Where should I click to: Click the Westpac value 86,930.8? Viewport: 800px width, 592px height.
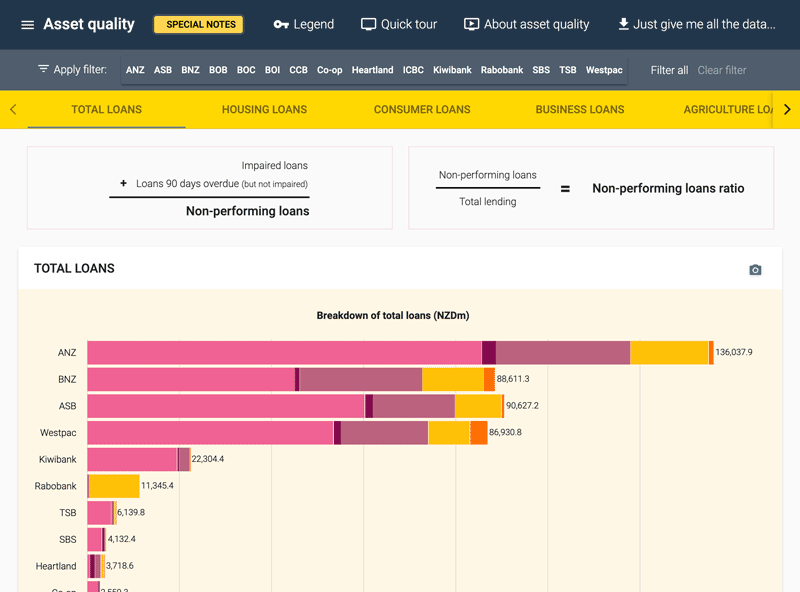pyautogui.click(x=505, y=432)
